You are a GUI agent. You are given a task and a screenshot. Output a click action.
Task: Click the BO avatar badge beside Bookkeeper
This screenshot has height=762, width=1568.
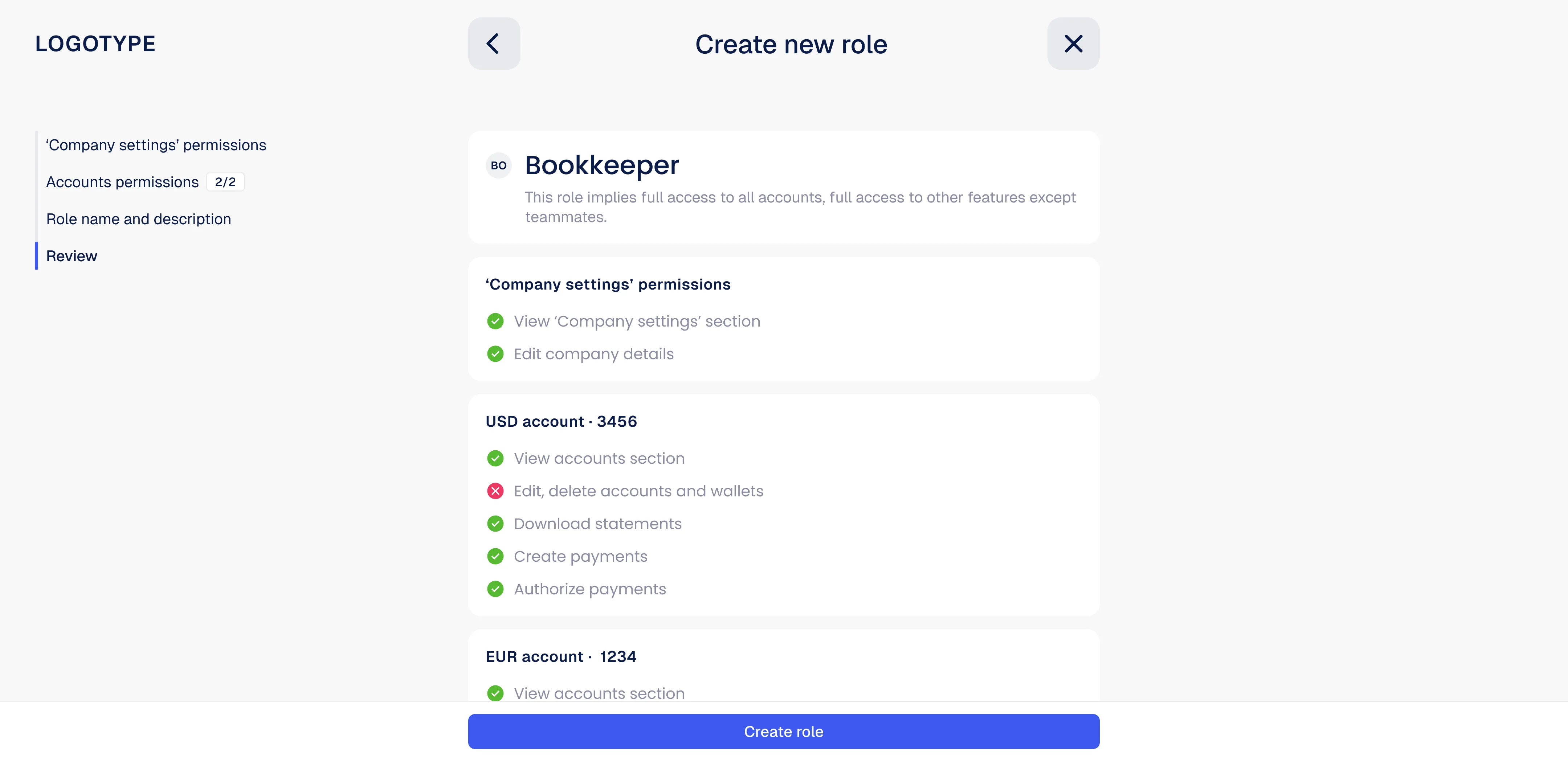498,165
